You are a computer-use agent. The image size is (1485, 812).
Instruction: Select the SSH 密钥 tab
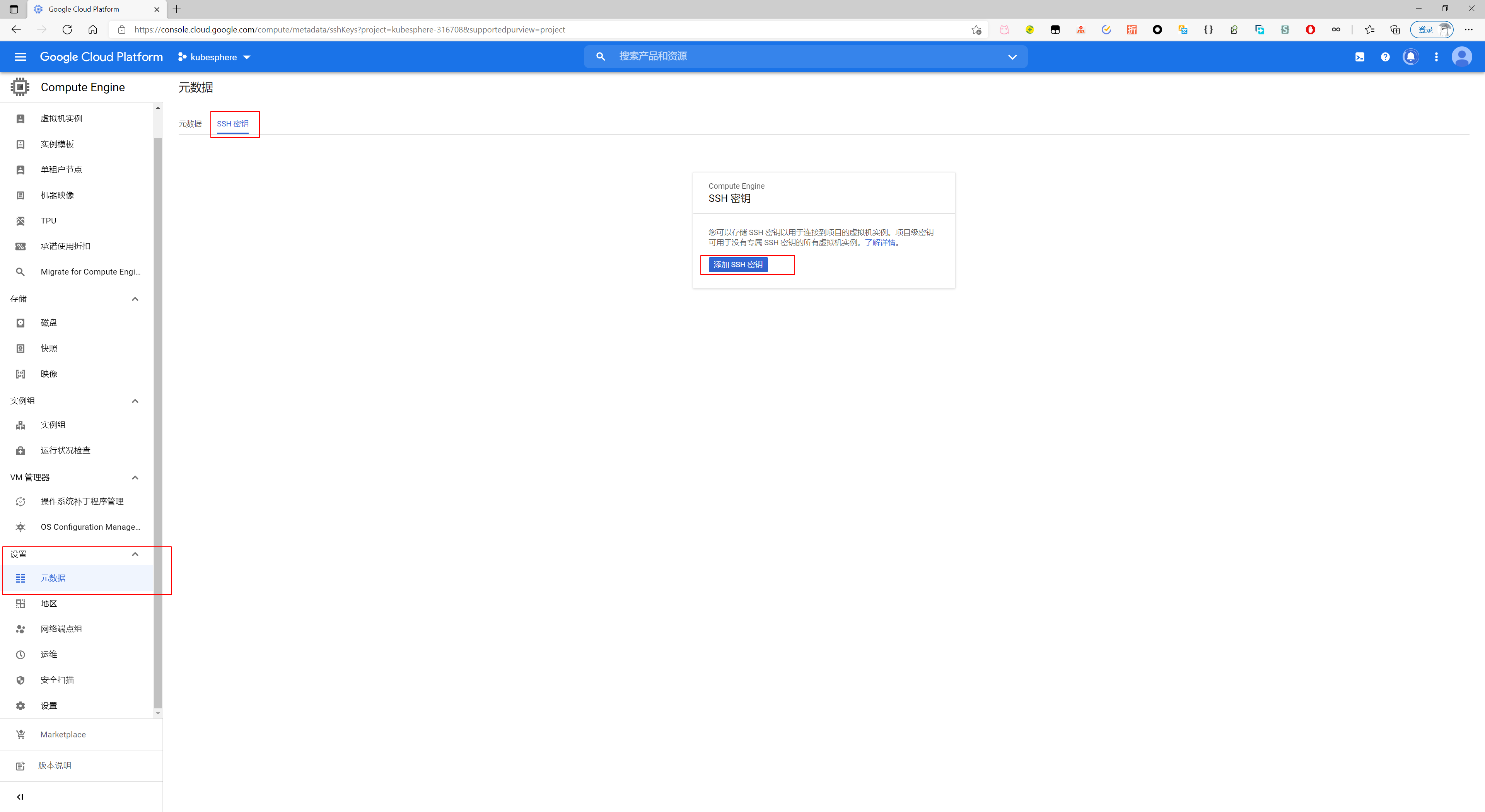tap(233, 124)
